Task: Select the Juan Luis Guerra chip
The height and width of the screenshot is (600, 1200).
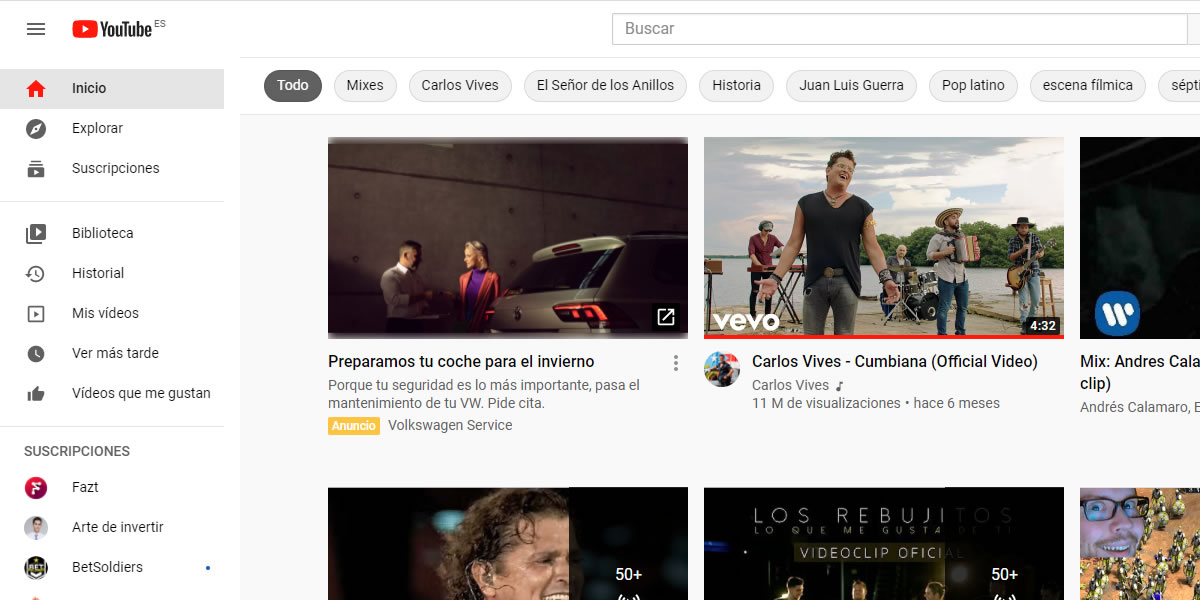Action: point(851,85)
